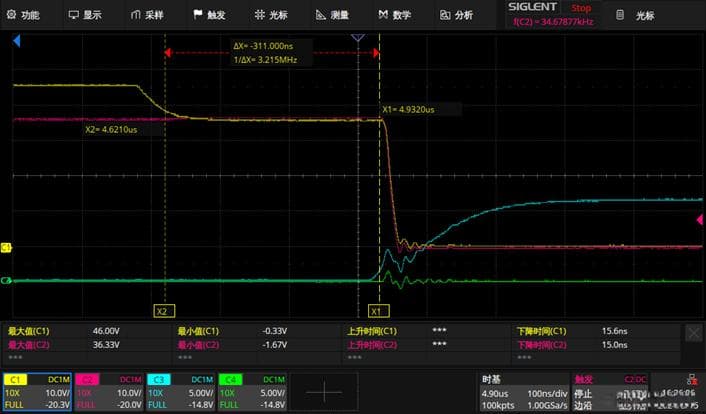
Task: Click the 4.90us horizontal delay value
Action: coord(495,393)
